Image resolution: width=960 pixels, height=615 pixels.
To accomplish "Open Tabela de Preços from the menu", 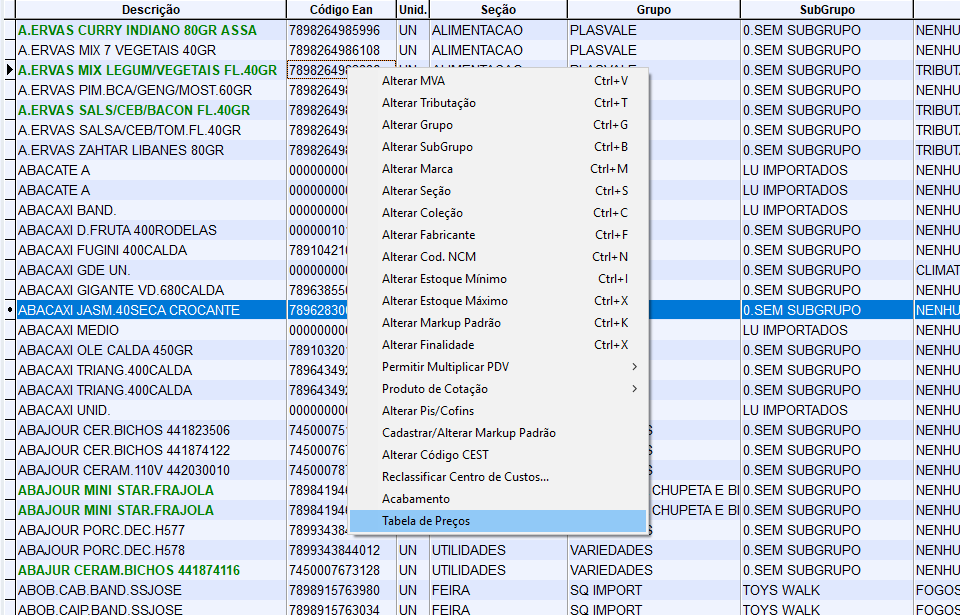I will (426, 521).
